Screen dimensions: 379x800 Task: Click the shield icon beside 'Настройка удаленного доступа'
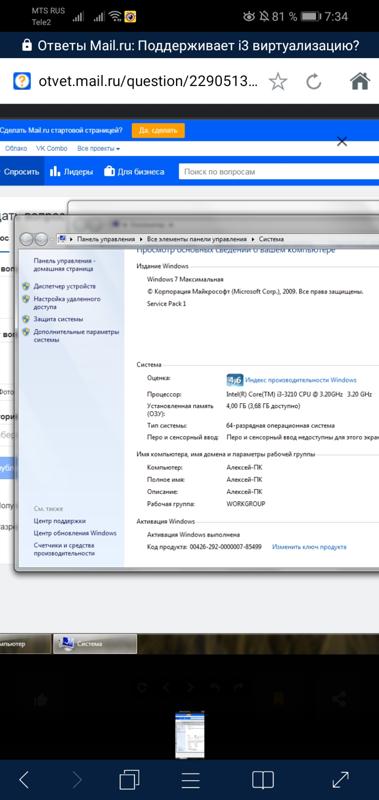point(27,299)
